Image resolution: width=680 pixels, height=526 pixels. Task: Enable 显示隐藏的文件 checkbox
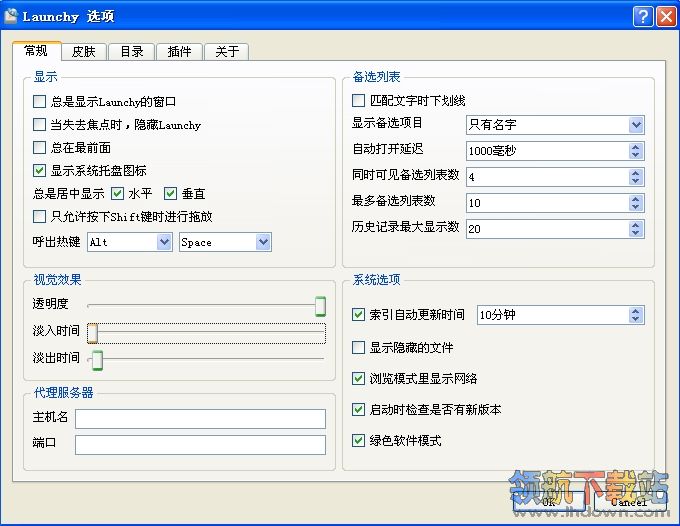358,347
